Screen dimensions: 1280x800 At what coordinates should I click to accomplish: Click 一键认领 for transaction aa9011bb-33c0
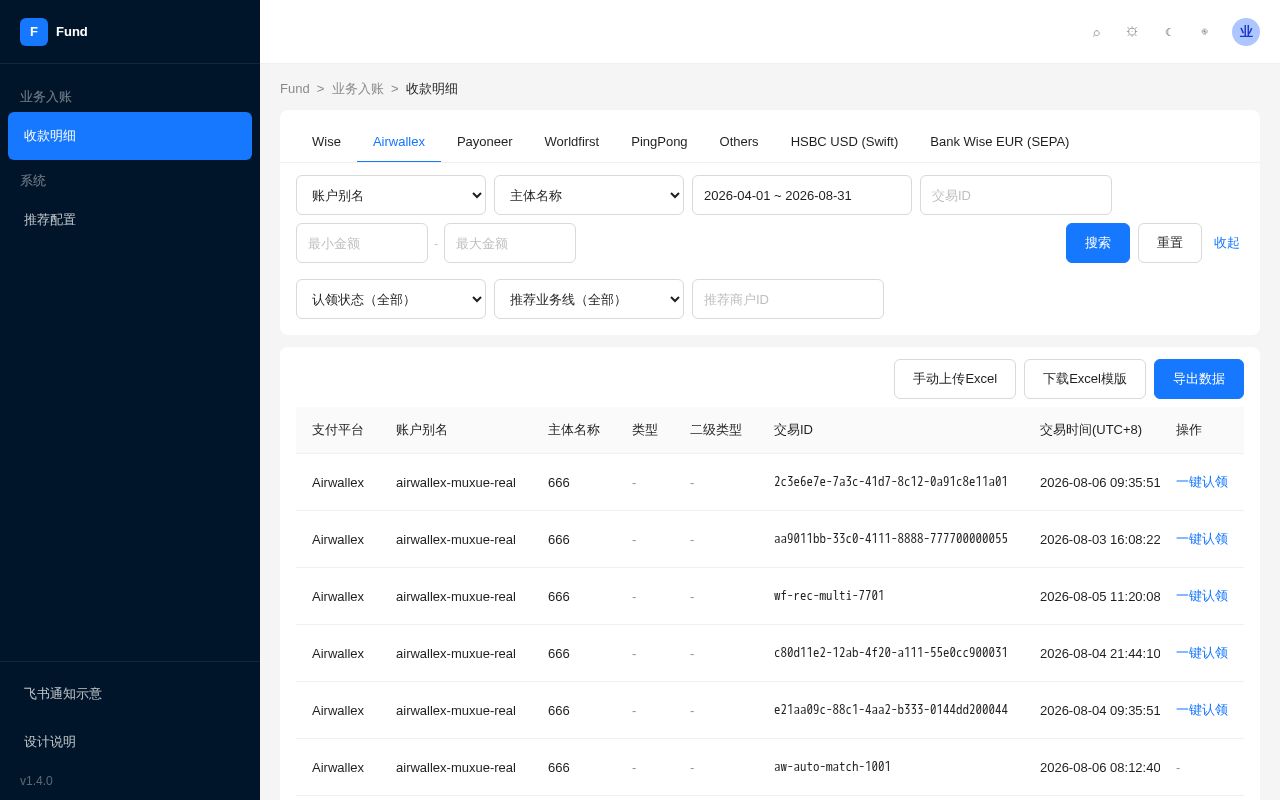tap(1202, 539)
